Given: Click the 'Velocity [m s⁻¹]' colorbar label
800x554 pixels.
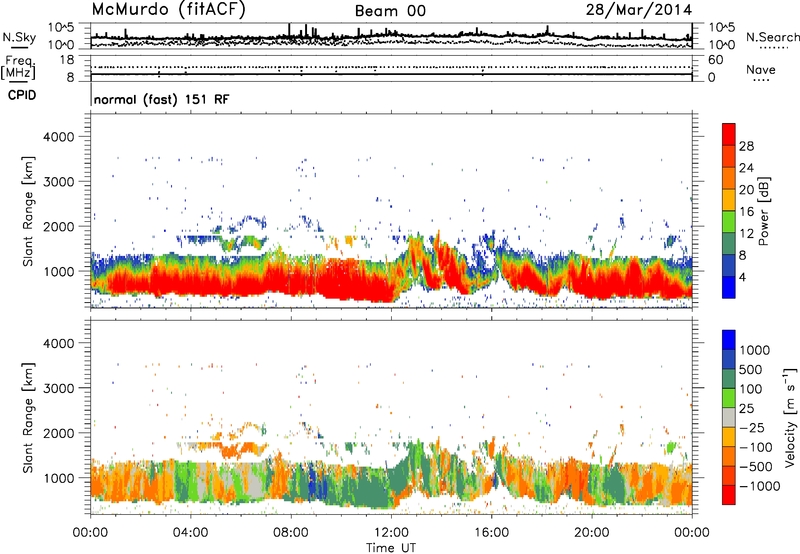Looking at the screenshot, I should tap(790, 417).
